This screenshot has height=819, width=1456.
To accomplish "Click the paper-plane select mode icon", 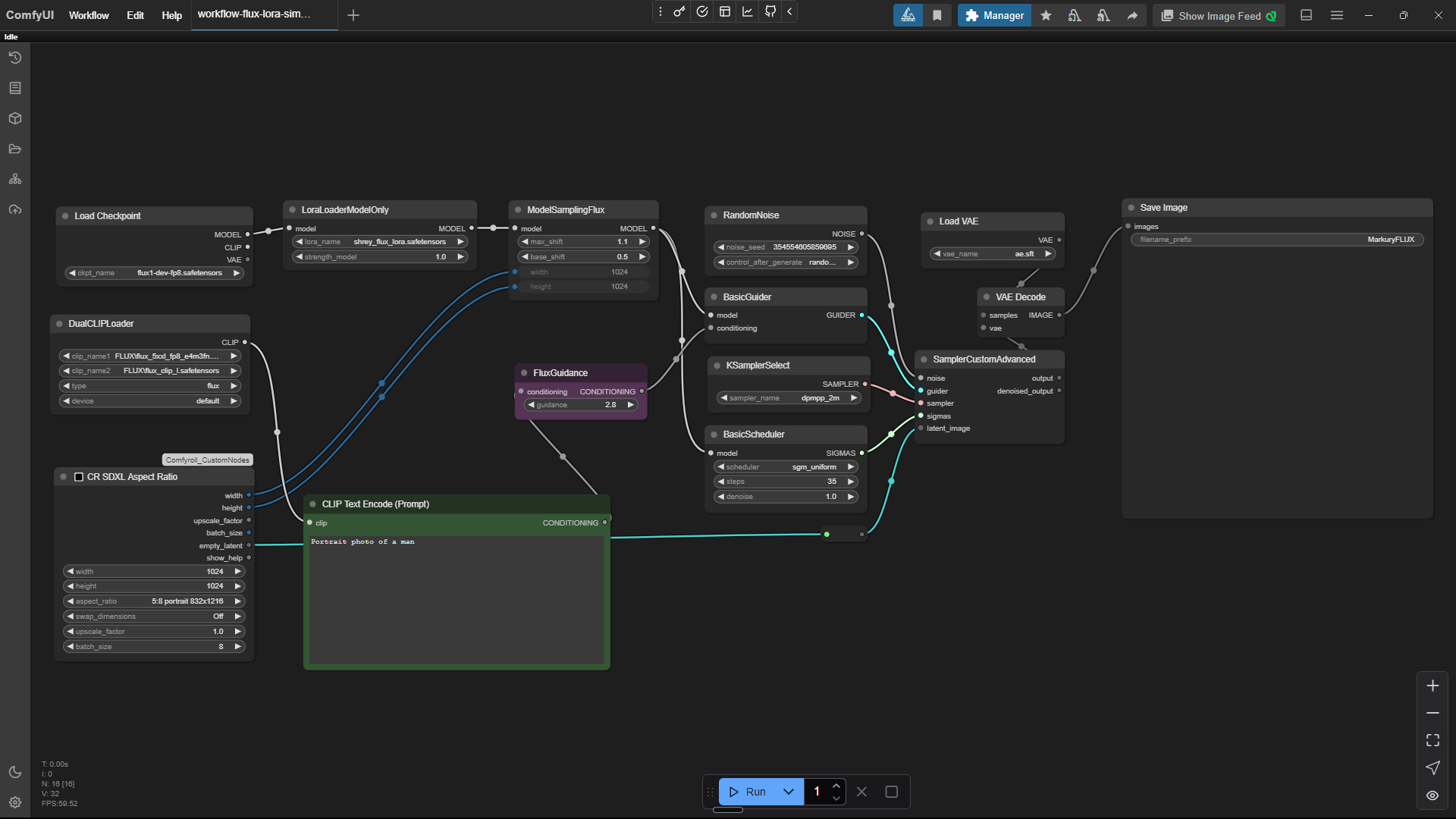I will 1432,767.
